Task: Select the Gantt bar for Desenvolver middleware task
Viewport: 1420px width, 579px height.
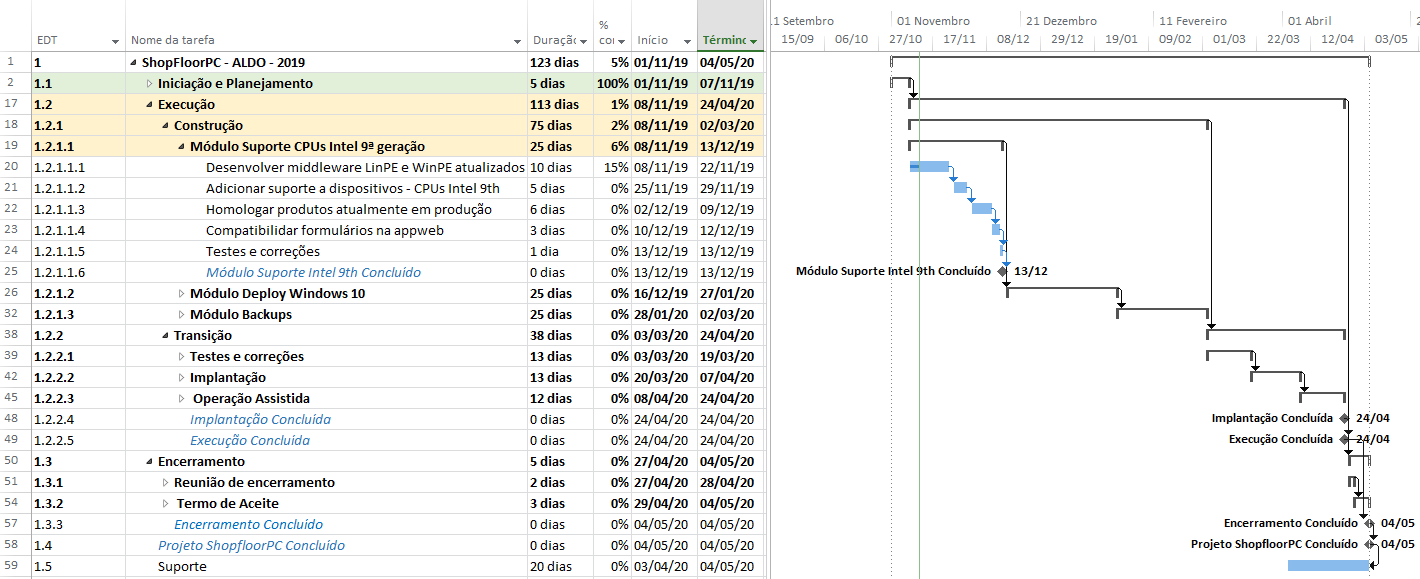Action: click(929, 166)
